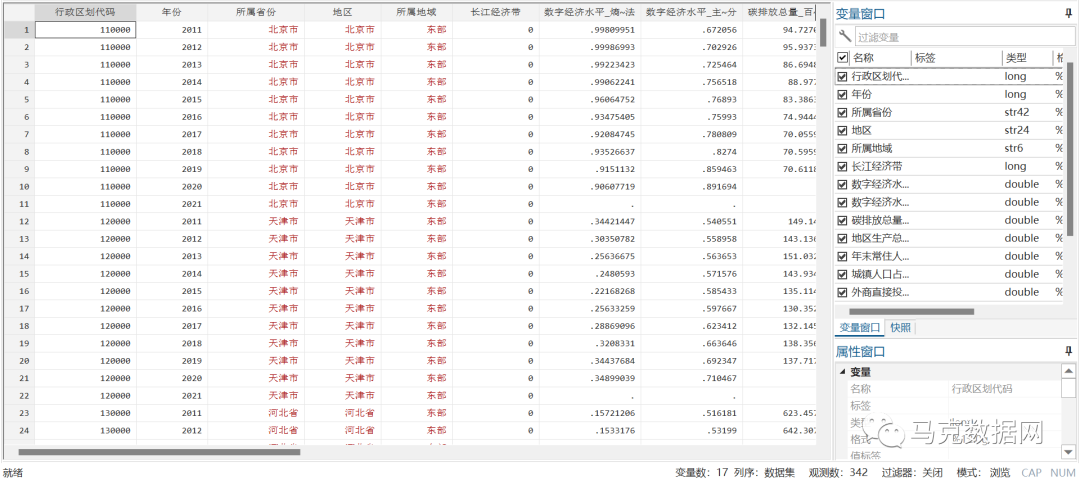Click the 观测数: 342 status bar entry
1080x480 pixels.
pyautogui.click(x=838, y=472)
